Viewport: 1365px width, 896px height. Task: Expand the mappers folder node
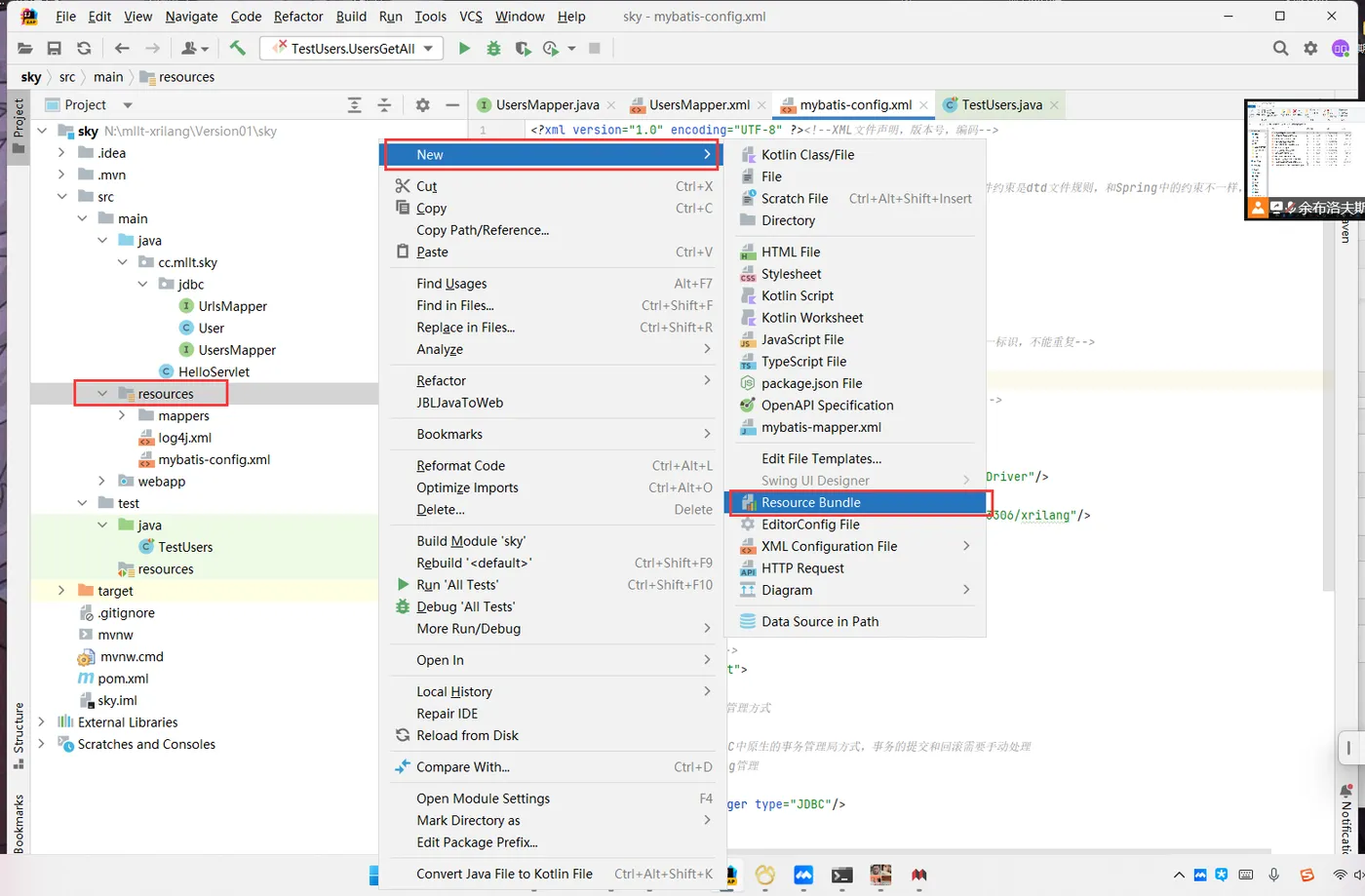122,415
